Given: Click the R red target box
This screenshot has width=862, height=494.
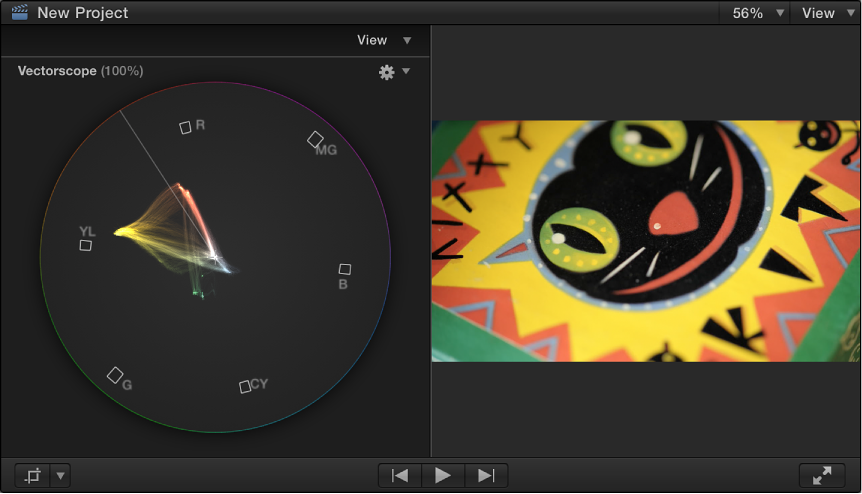Looking at the screenshot, I should 185,127.
